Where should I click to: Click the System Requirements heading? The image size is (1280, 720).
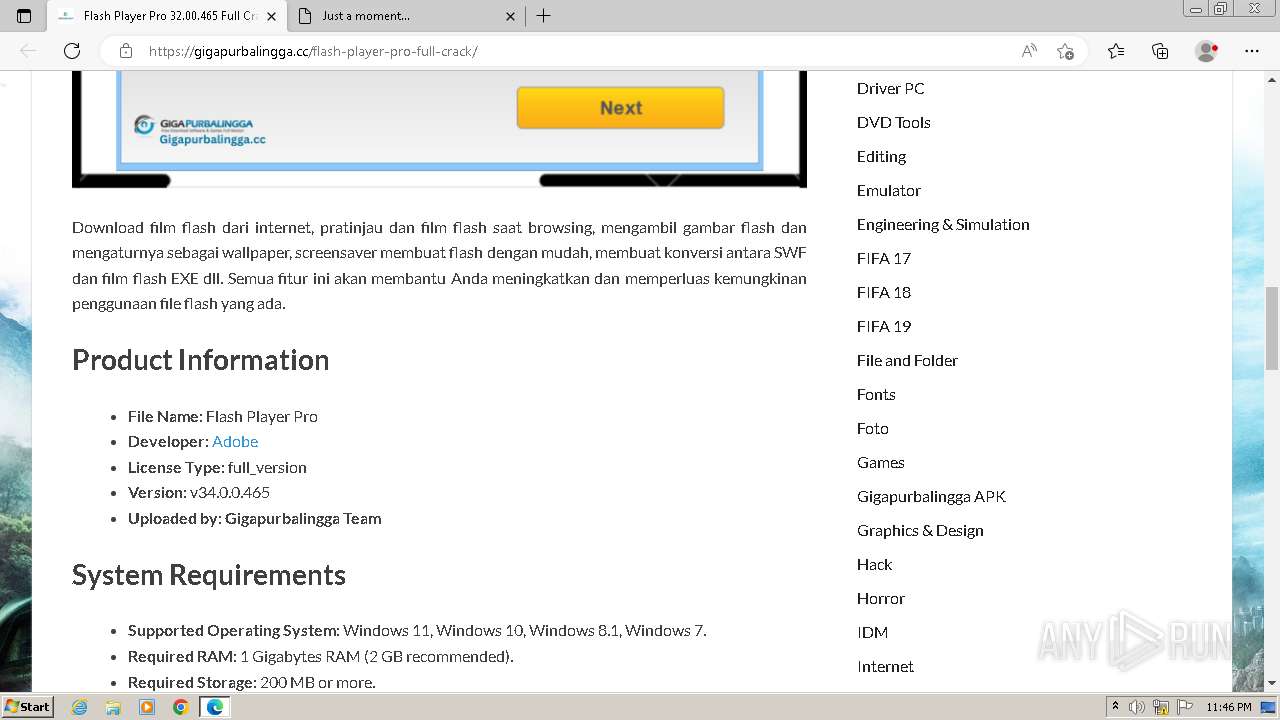point(209,575)
